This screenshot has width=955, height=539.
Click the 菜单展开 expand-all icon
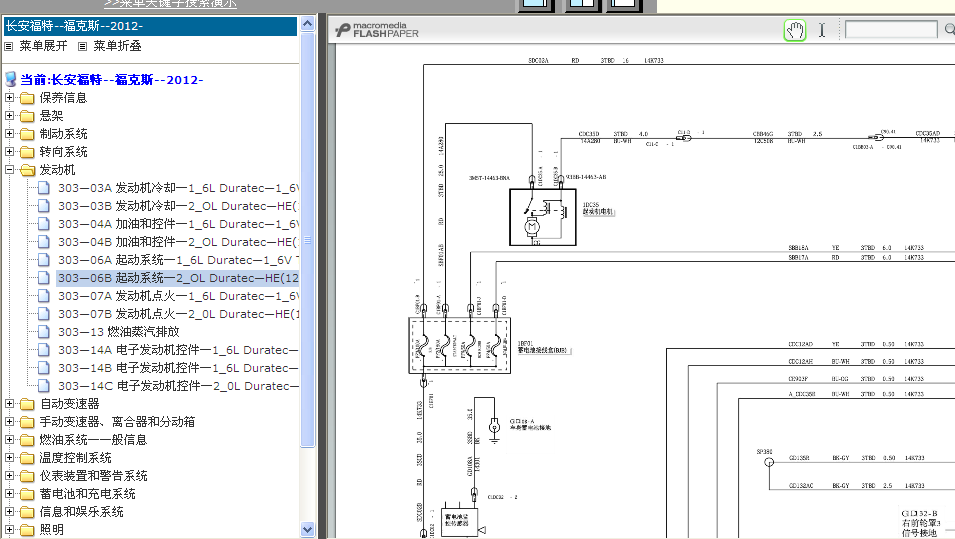9,46
